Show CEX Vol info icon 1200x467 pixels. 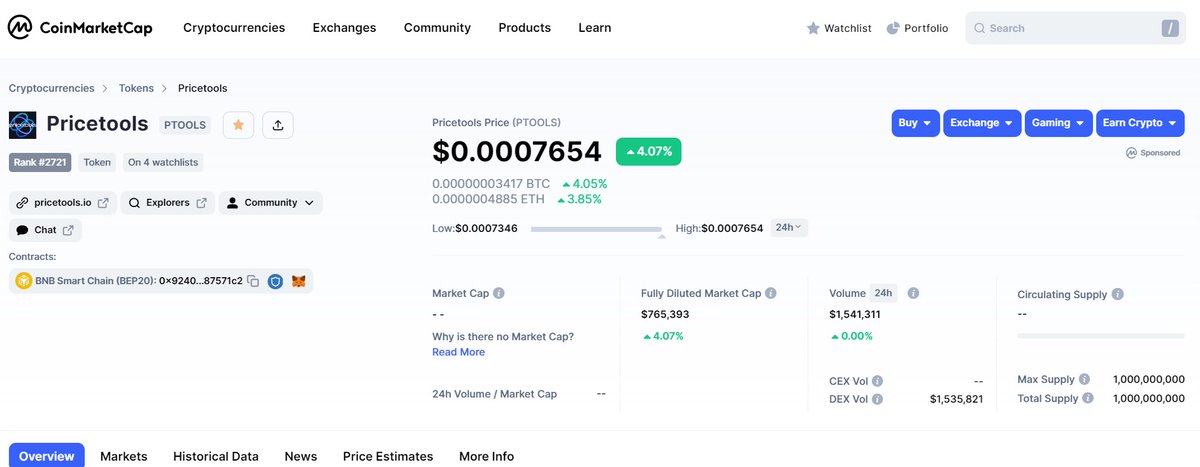(x=877, y=381)
